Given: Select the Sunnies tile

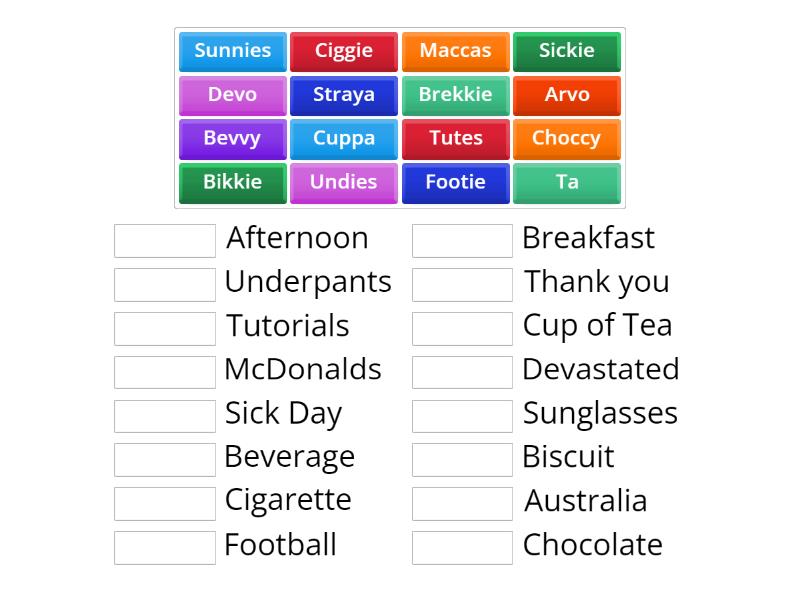Looking at the screenshot, I should [x=232, y=51].
